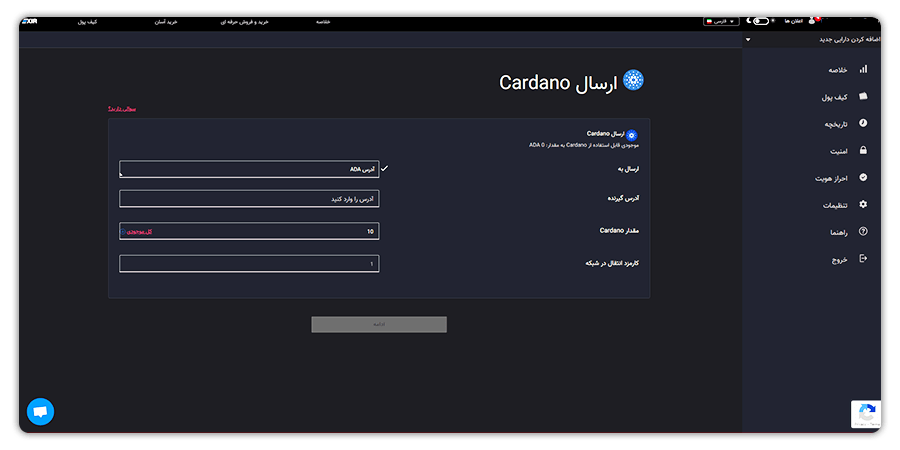Click the blue plus icon next to کل موجودی
Viewport: 900px width, 450px height.
(123, 231)
